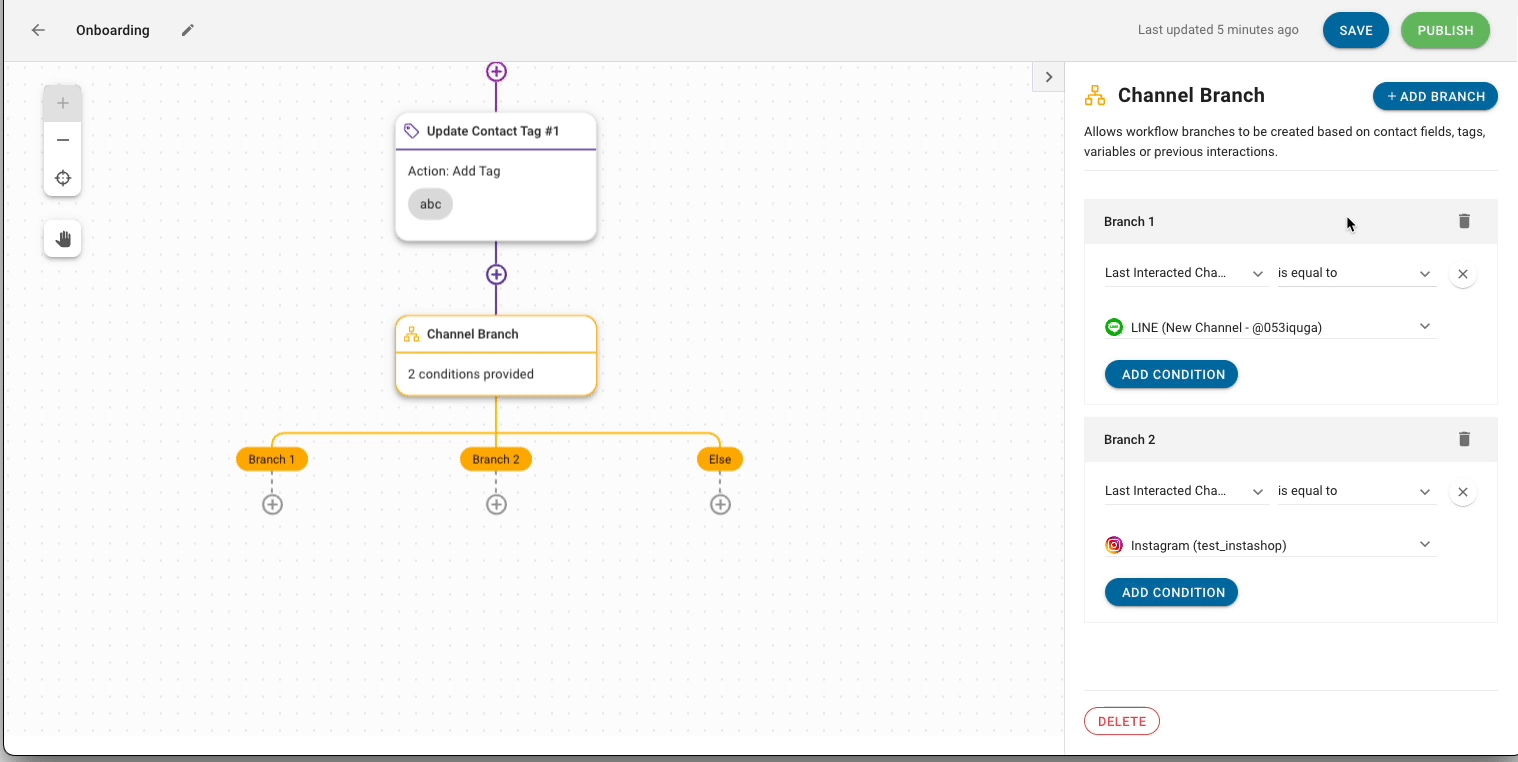This screenshot has width=1518, height=762.
Task: Delete Branch 2 with its trash icon
Action: point(1464,439)
